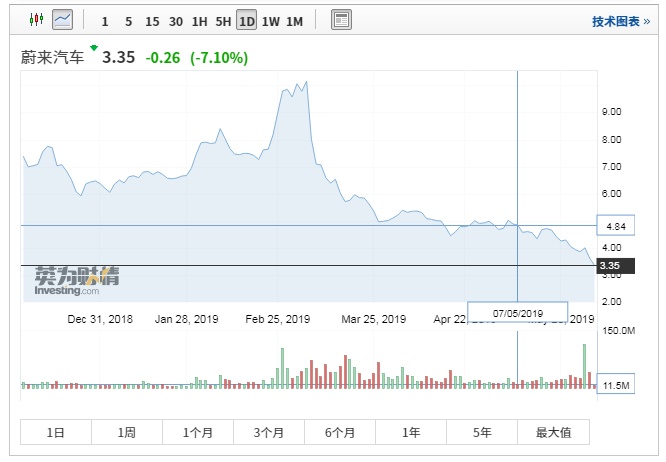Click the Dec 31, 2018 axis date

100,319
